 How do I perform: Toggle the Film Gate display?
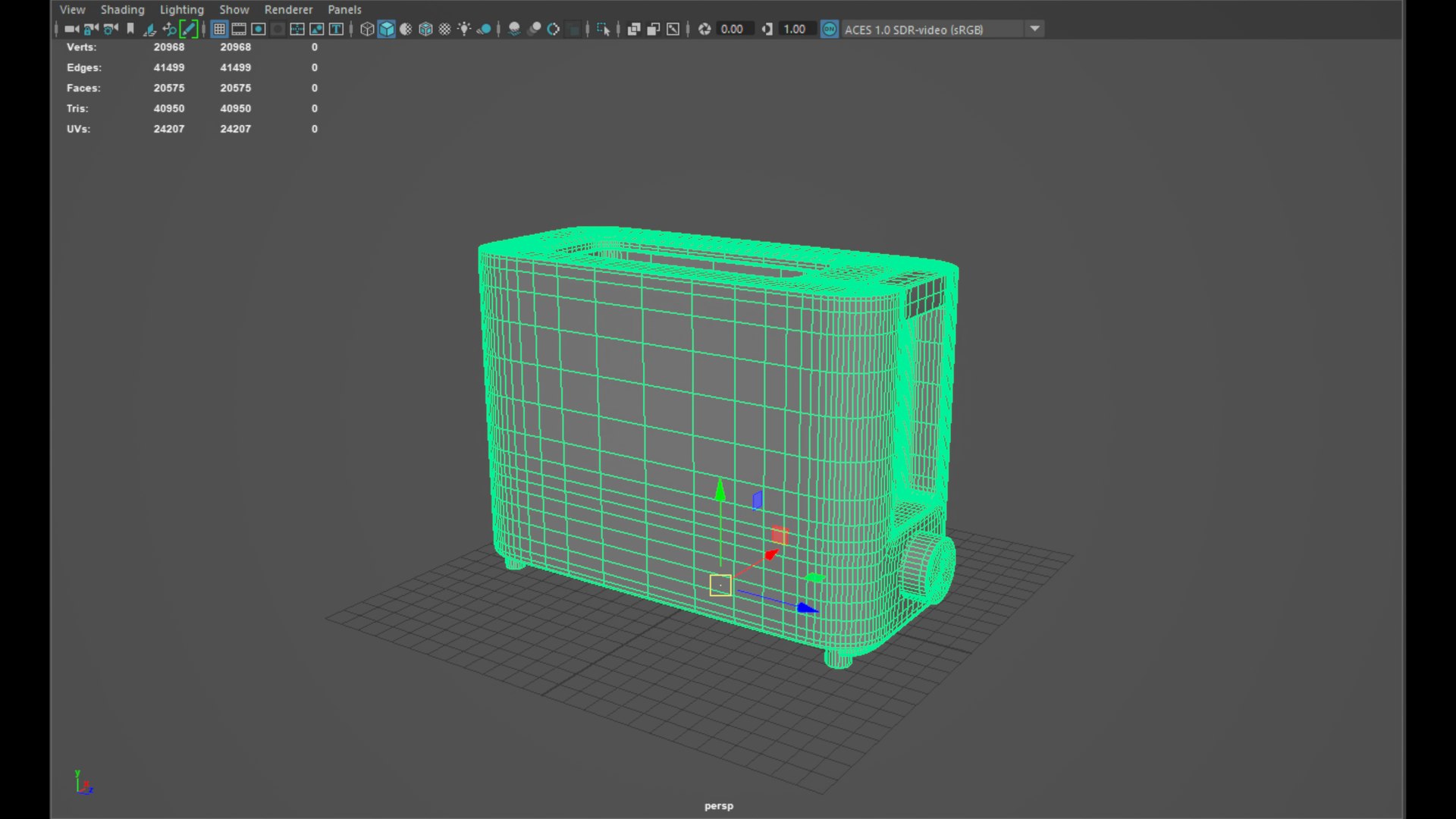(x=239, y=29)
